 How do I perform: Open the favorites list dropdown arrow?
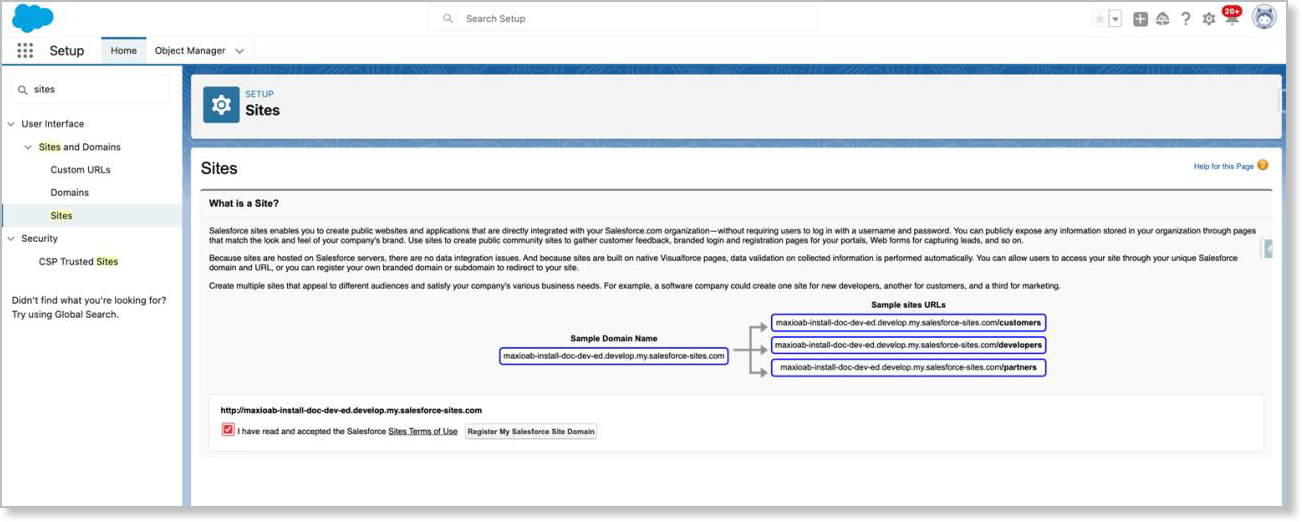point(1115,19)
